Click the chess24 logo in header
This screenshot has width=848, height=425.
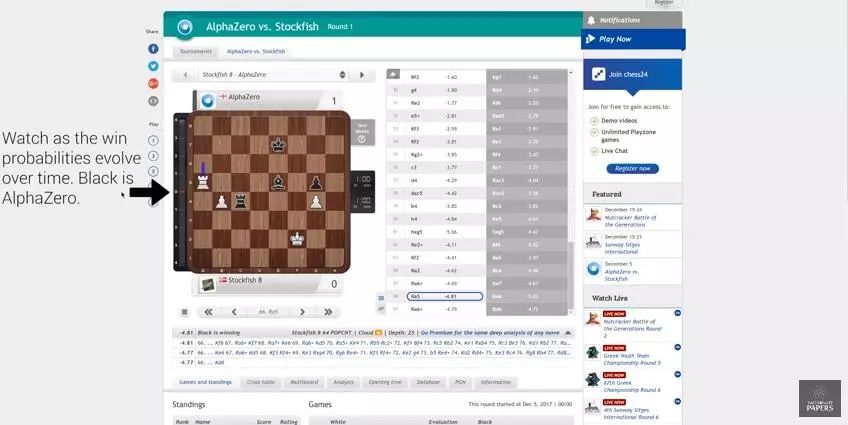(x=185, y=27)
